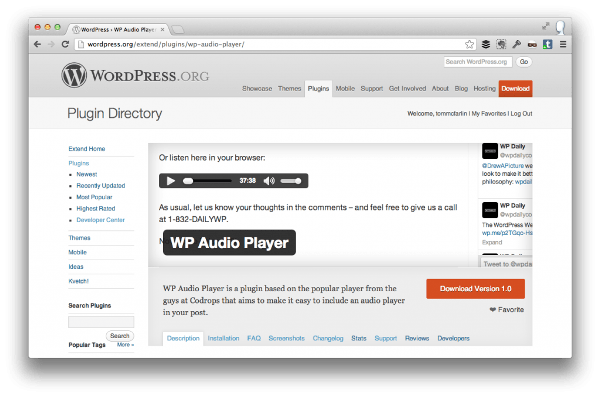Open Recently Updated plugins link
The height and width of the screenshot is (397, 600).
coord(101,186)
